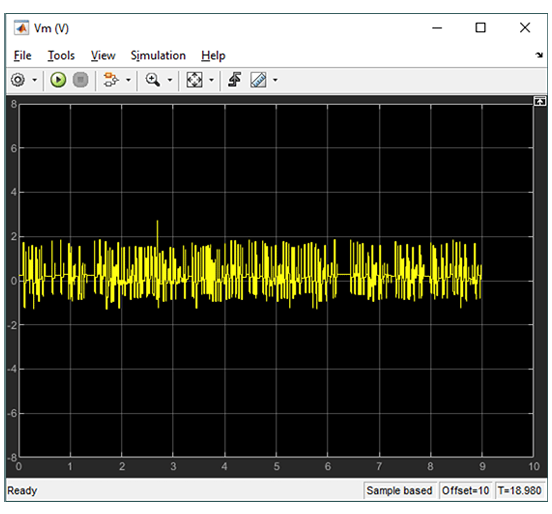Expand the step options dropdown arrow
552x514 pixels.
(x=128, y=80)
